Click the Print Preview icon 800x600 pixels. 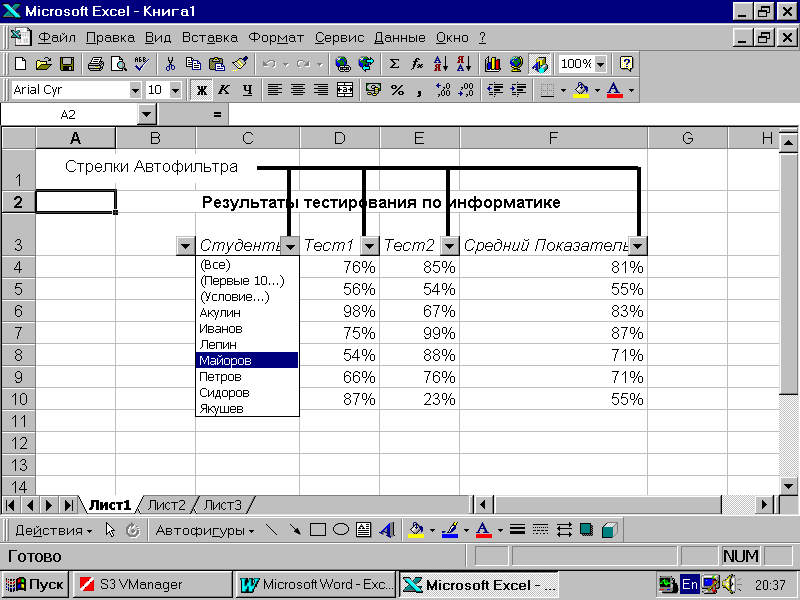coord(118,64)
